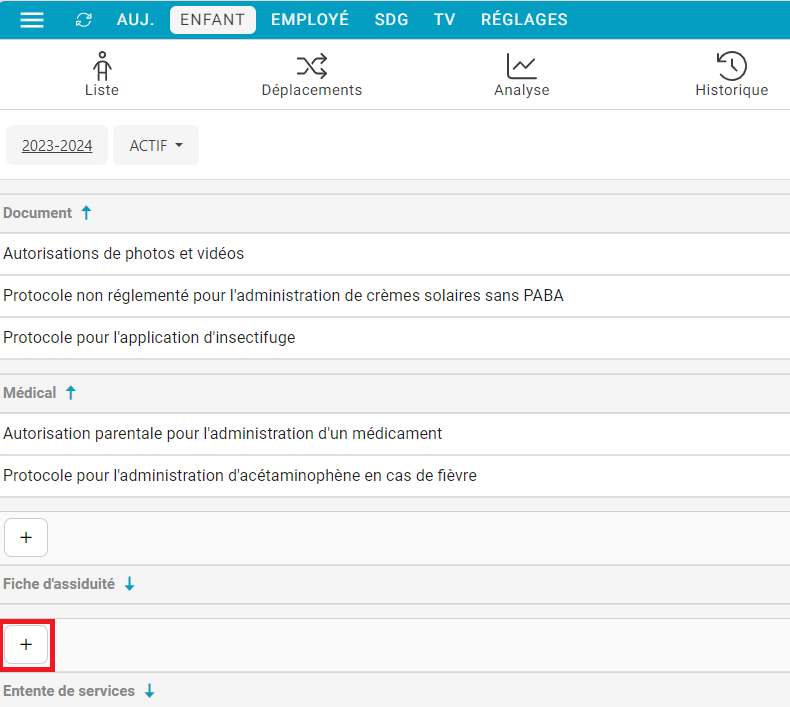Image resolution: width=790 pixels, height=707 pixels.
Task: Open Autorisations de photos et vidéos
Action: (x=395, y=253)
